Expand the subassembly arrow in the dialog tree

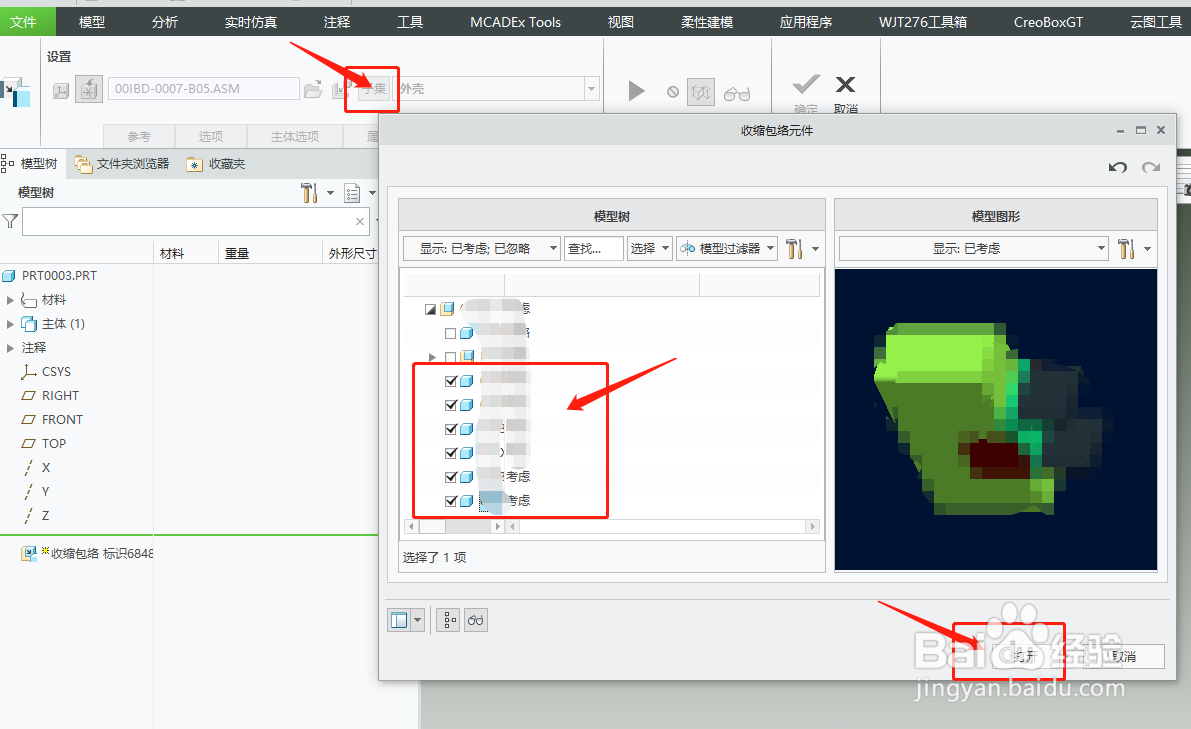[432, 357]
